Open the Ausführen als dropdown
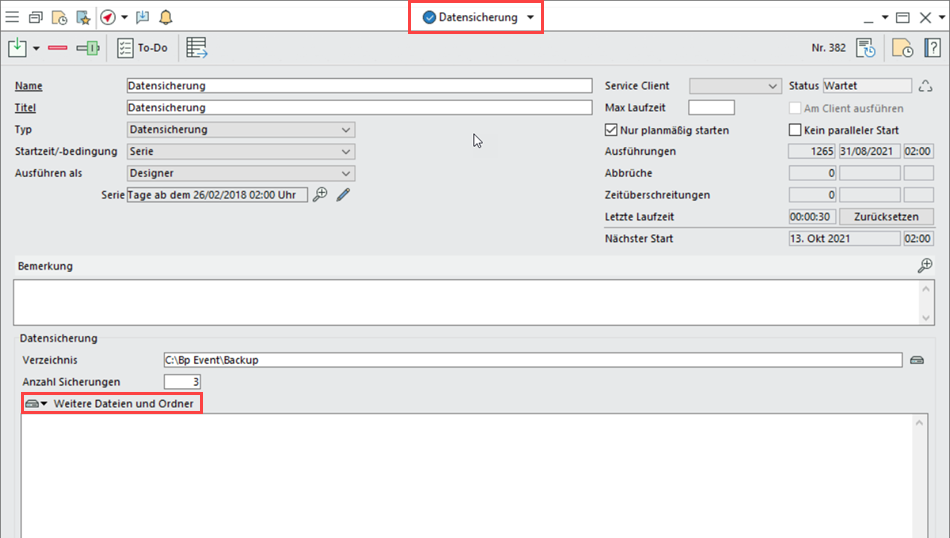The height and width of the screenshot is (538, 950). click(346, 174)
